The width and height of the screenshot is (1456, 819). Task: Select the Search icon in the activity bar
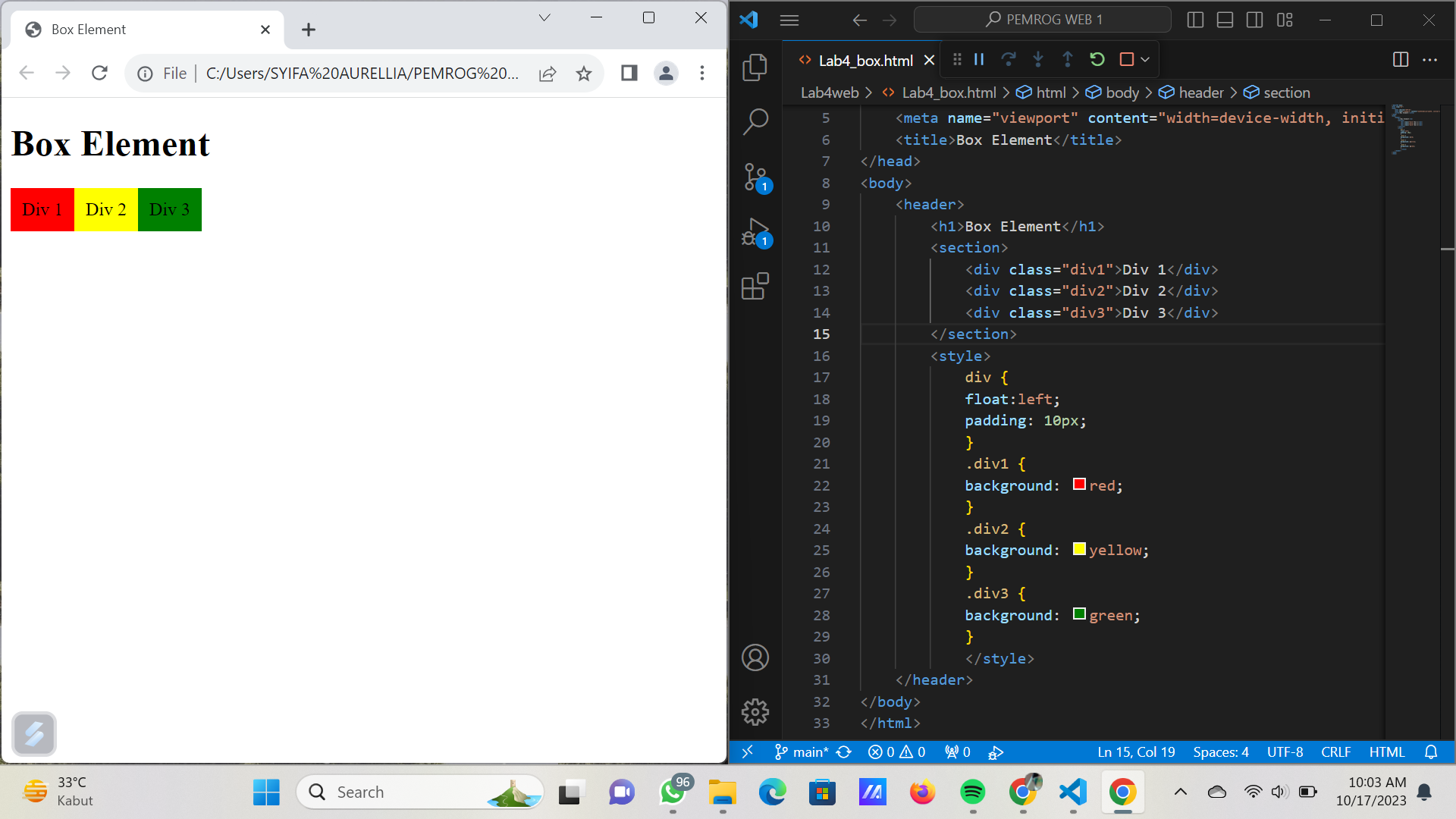756,121
